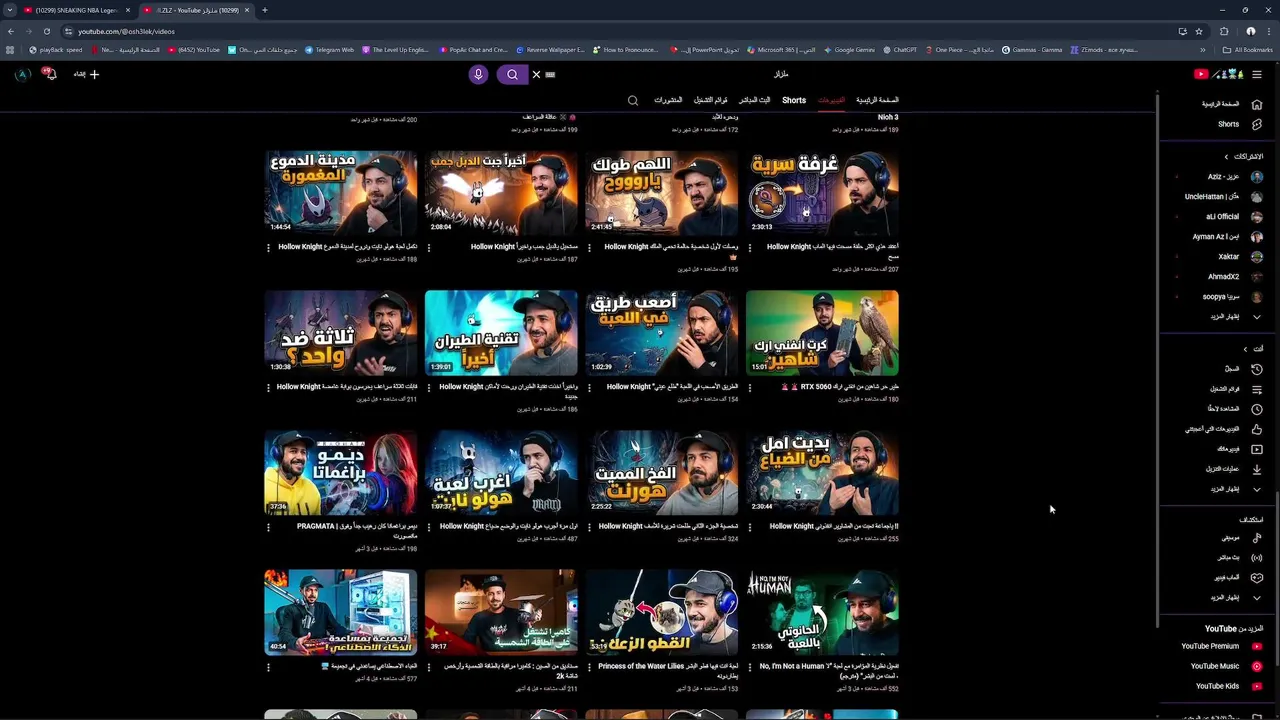The height and width of the screenshot is (720, 1280).
Task: Expand the Show more subscriptions chevron
Action: (1257, 317)
